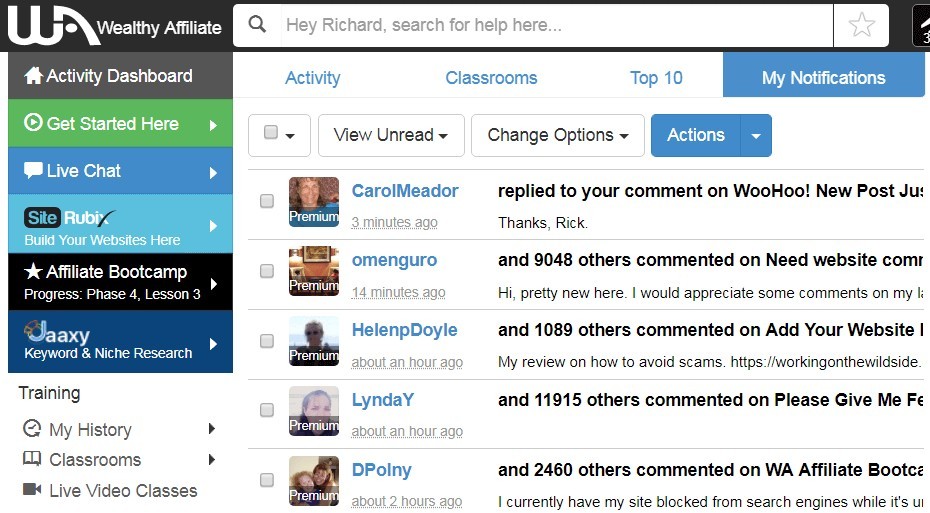The height and width of the screenshot is (513, 930).
Task: Open the 'and 1089 others commented' notification
Action: 711,330
